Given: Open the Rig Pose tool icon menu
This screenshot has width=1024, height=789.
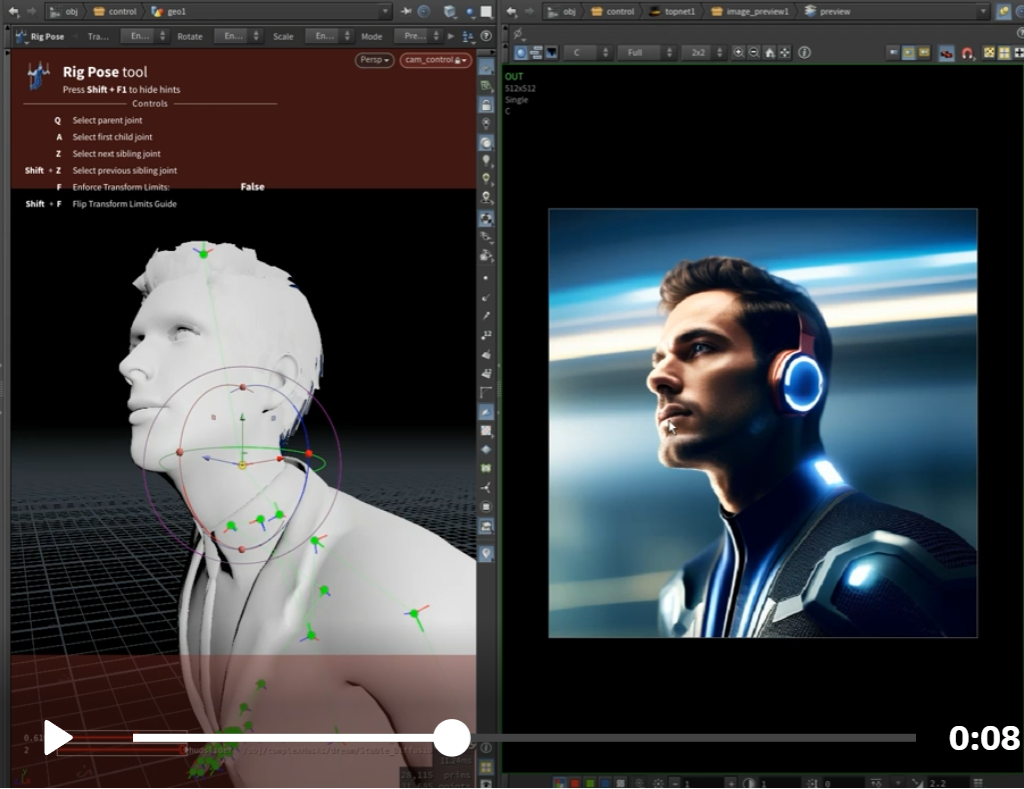Looking at the screenshot, I should point(22,37).
